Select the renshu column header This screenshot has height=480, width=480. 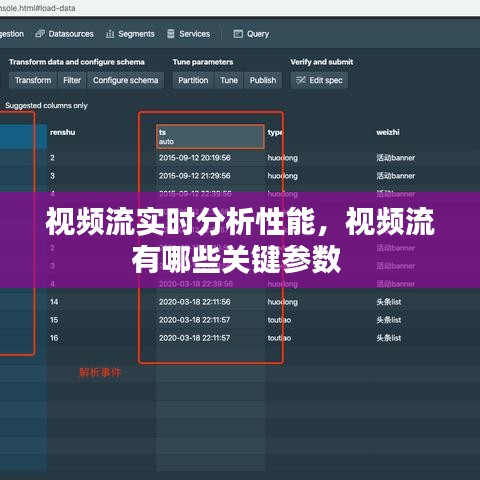[63, 132]
